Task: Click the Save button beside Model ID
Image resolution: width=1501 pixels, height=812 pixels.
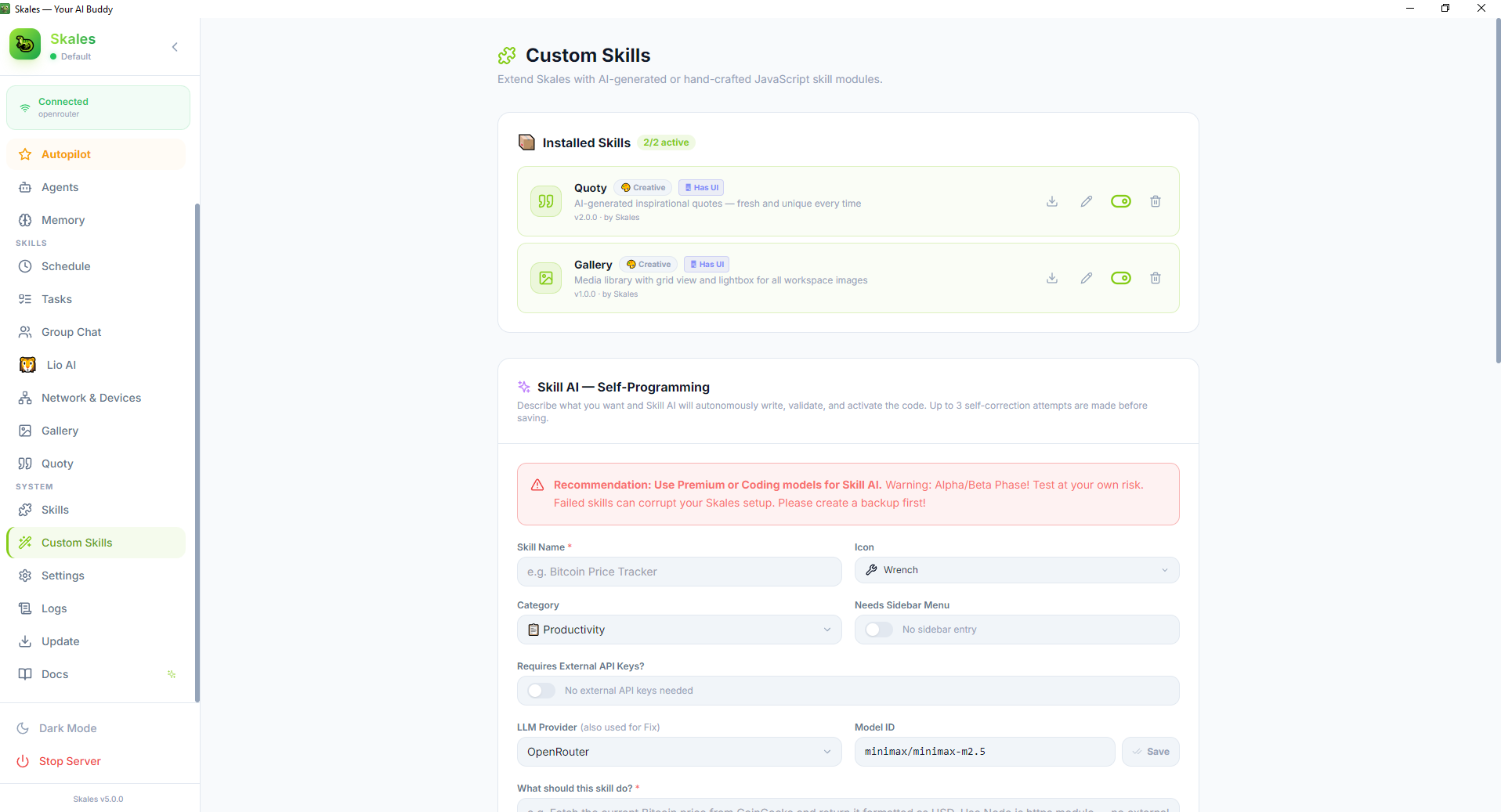Action: click(x=1151, y=752)
